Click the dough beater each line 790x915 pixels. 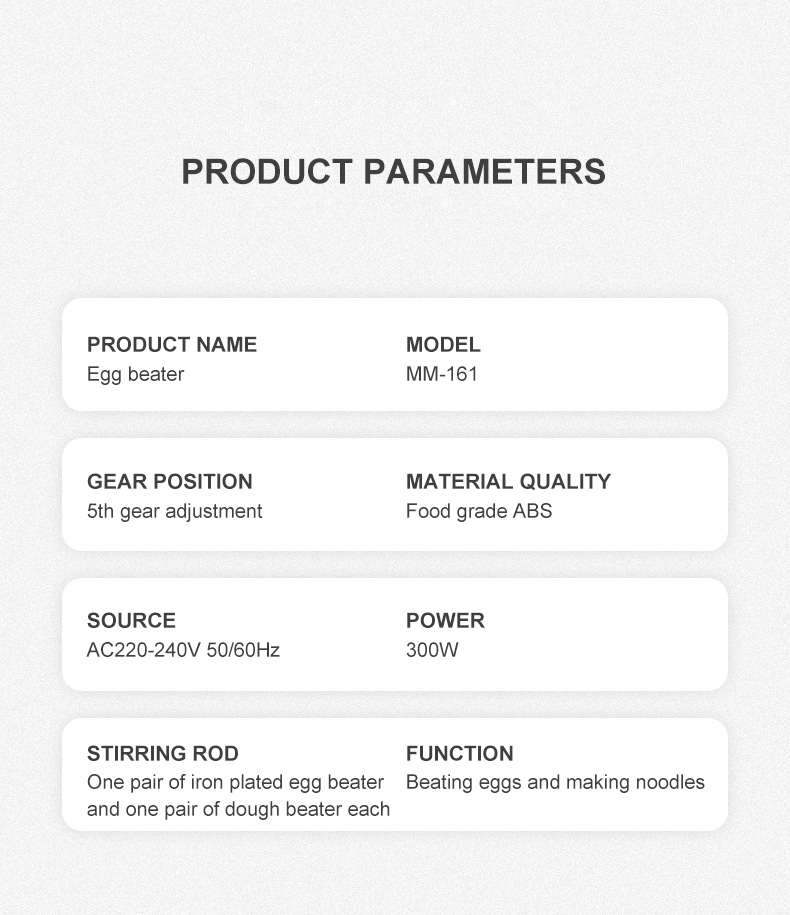[238, 809]
